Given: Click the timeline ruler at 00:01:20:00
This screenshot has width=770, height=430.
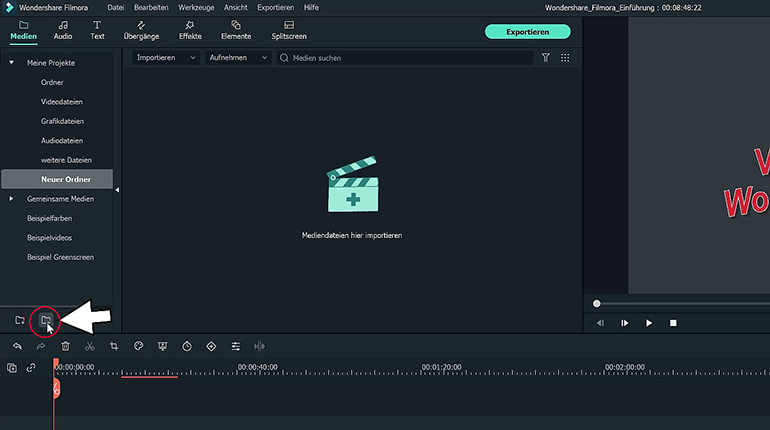Looking at the screenshot, I should (x=441, y=367).
